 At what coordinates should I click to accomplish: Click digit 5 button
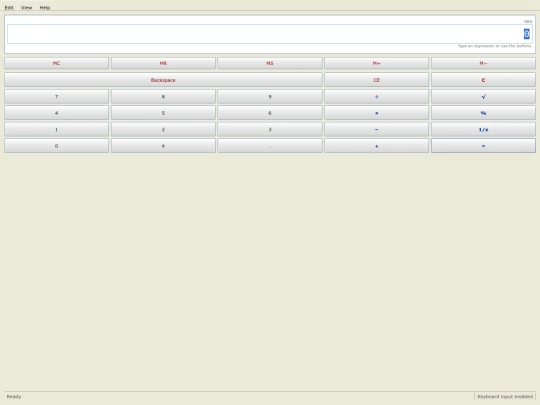coord(163,113)
